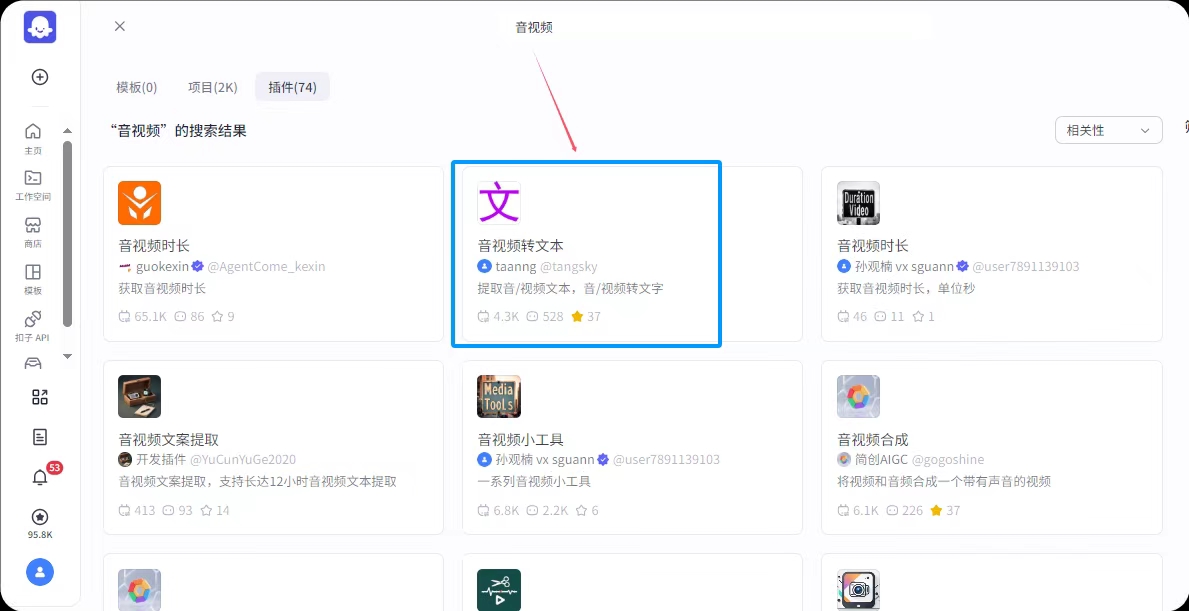The width and height of the screenshot is (1189, 611).
Task: Switch to the 模板(0) tab
Action: (136, 87)
